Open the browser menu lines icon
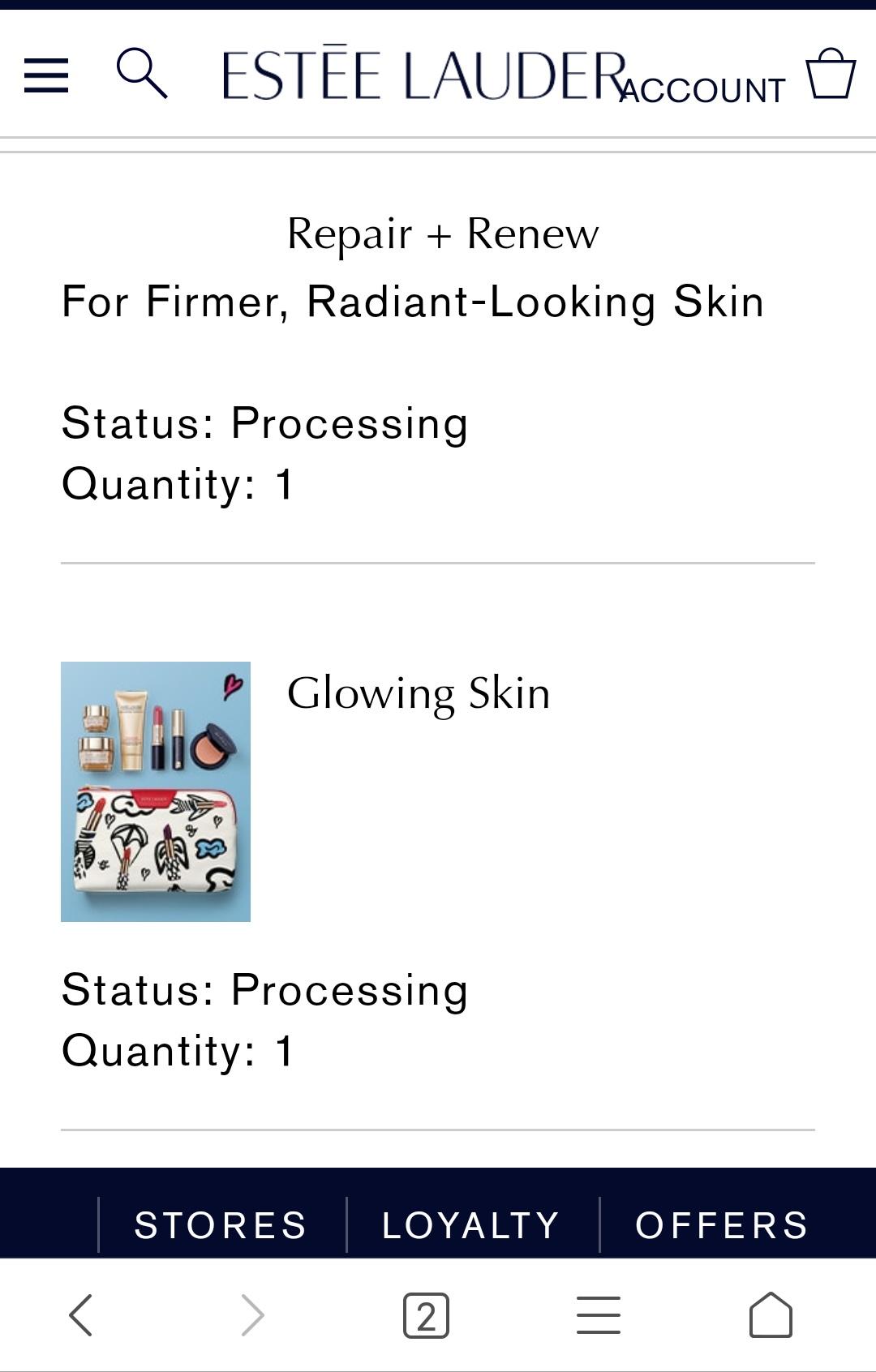This screenshot has height=1372, width=876. coord(599,1315)
